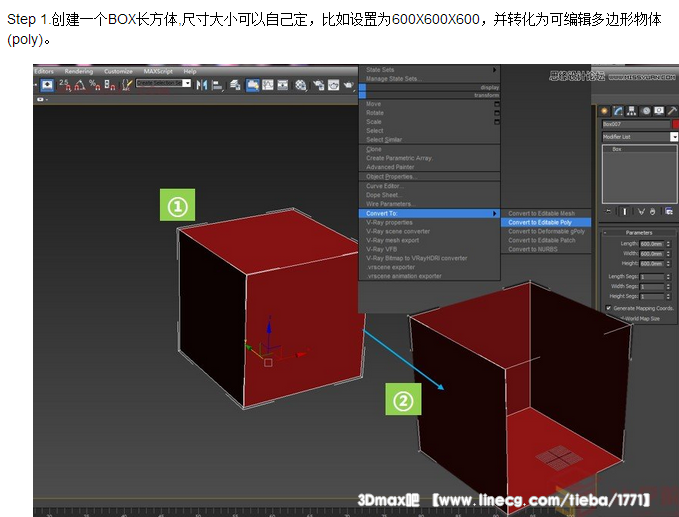
Task: Toggle the Angle Snap button
Action: click(x=80, y=84)
